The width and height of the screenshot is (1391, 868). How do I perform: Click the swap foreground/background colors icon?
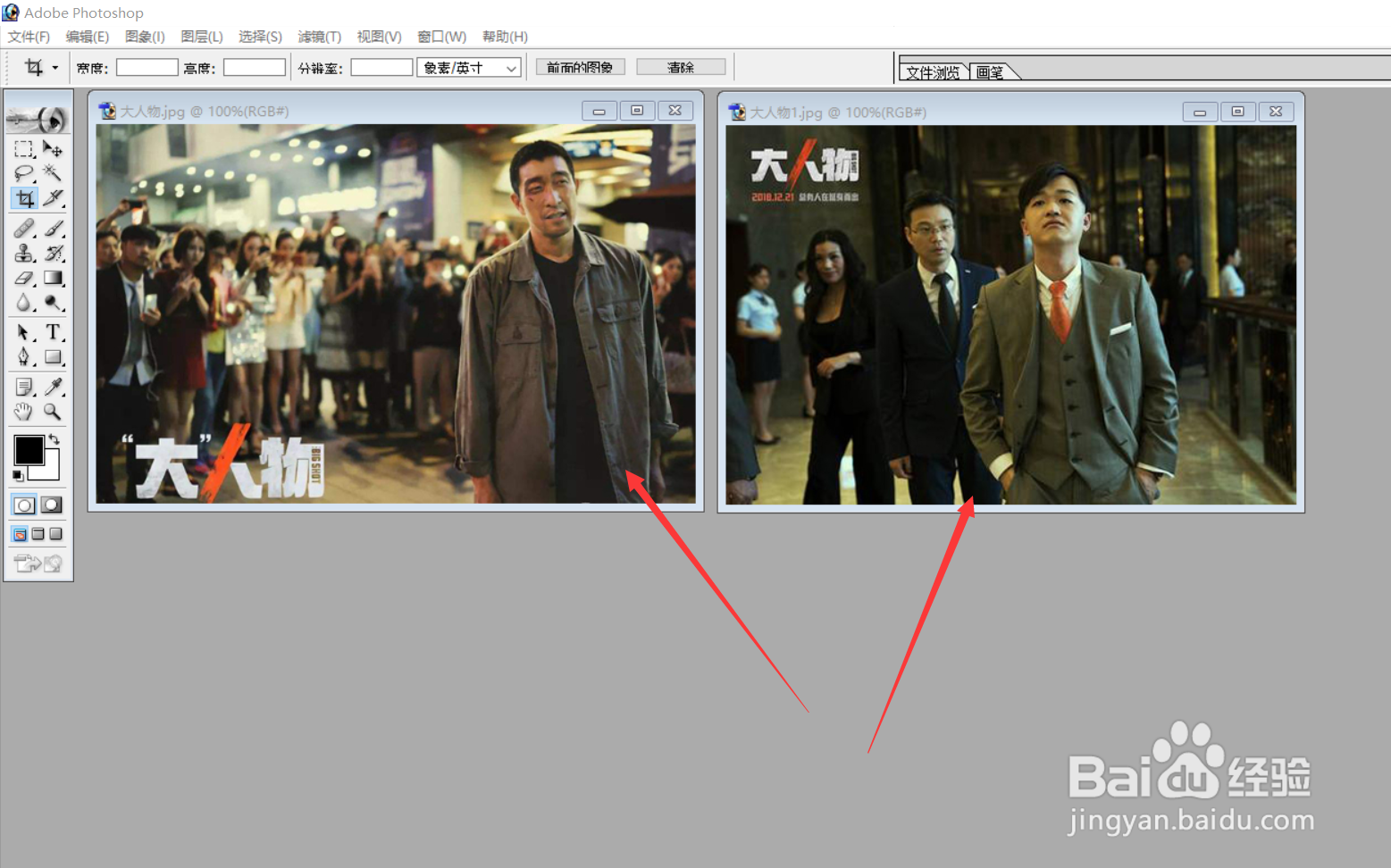[x=54, y=438]
